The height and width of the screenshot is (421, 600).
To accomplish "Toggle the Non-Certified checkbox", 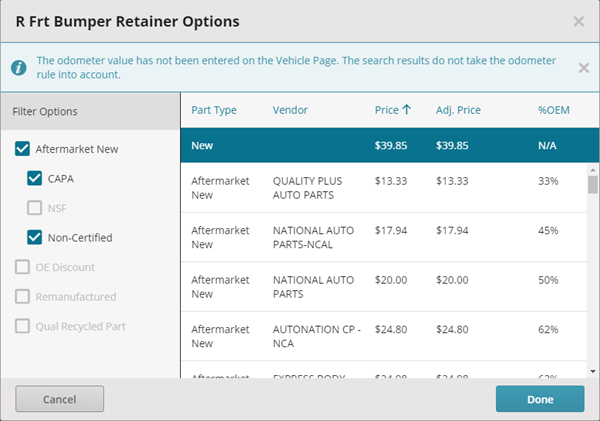I will (35, 238).
